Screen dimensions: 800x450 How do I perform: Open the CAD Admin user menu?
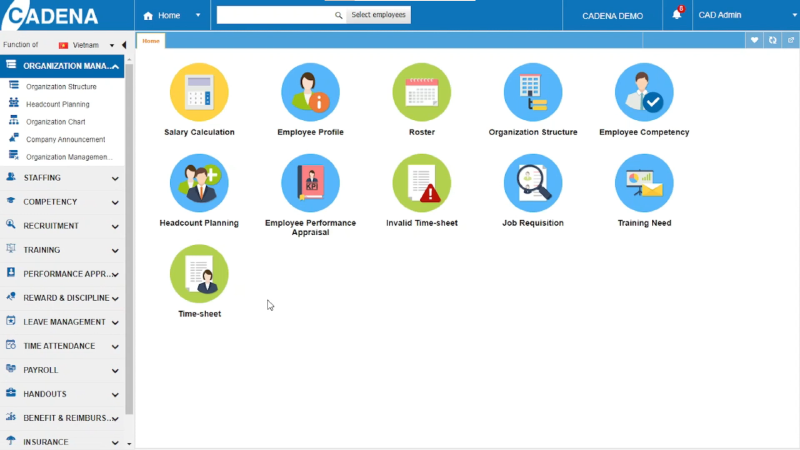coord(746,15)
